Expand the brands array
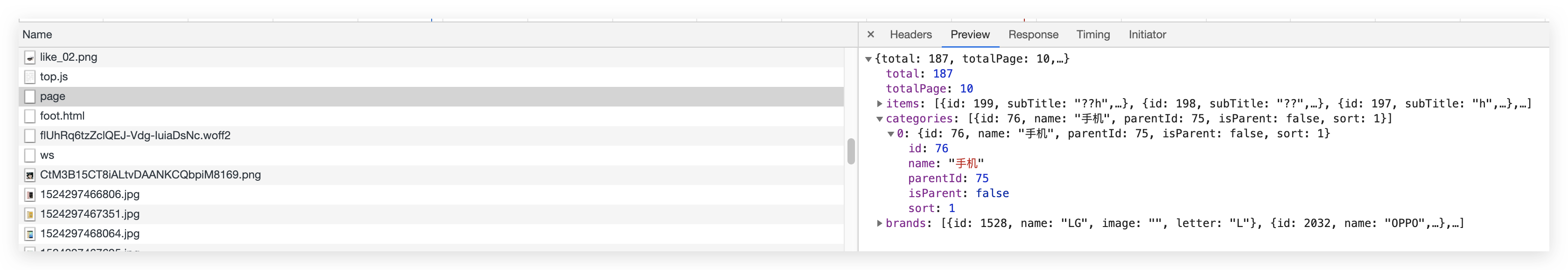 coord(880,223)
